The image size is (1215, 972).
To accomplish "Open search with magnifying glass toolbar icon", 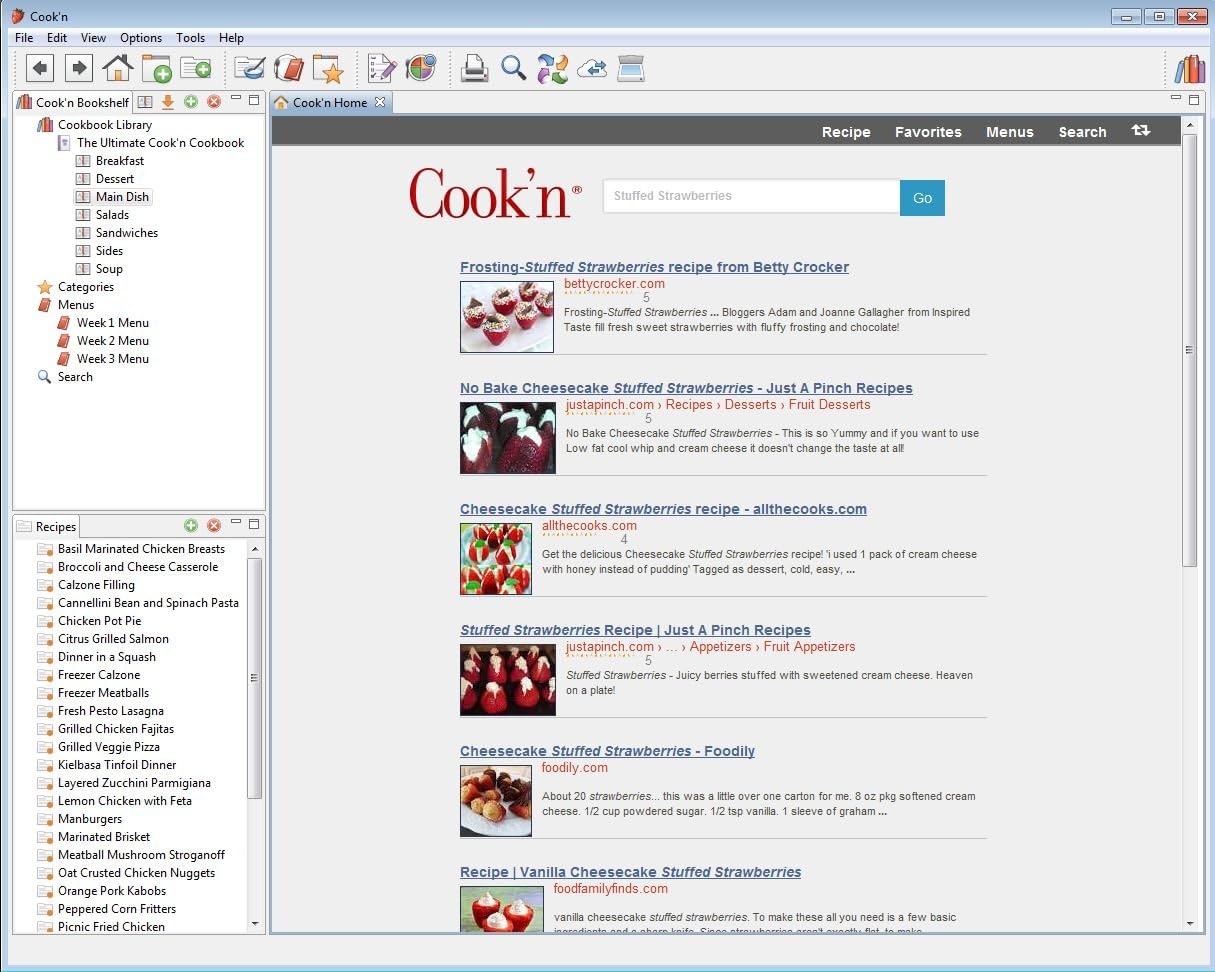I will (513, 68).
